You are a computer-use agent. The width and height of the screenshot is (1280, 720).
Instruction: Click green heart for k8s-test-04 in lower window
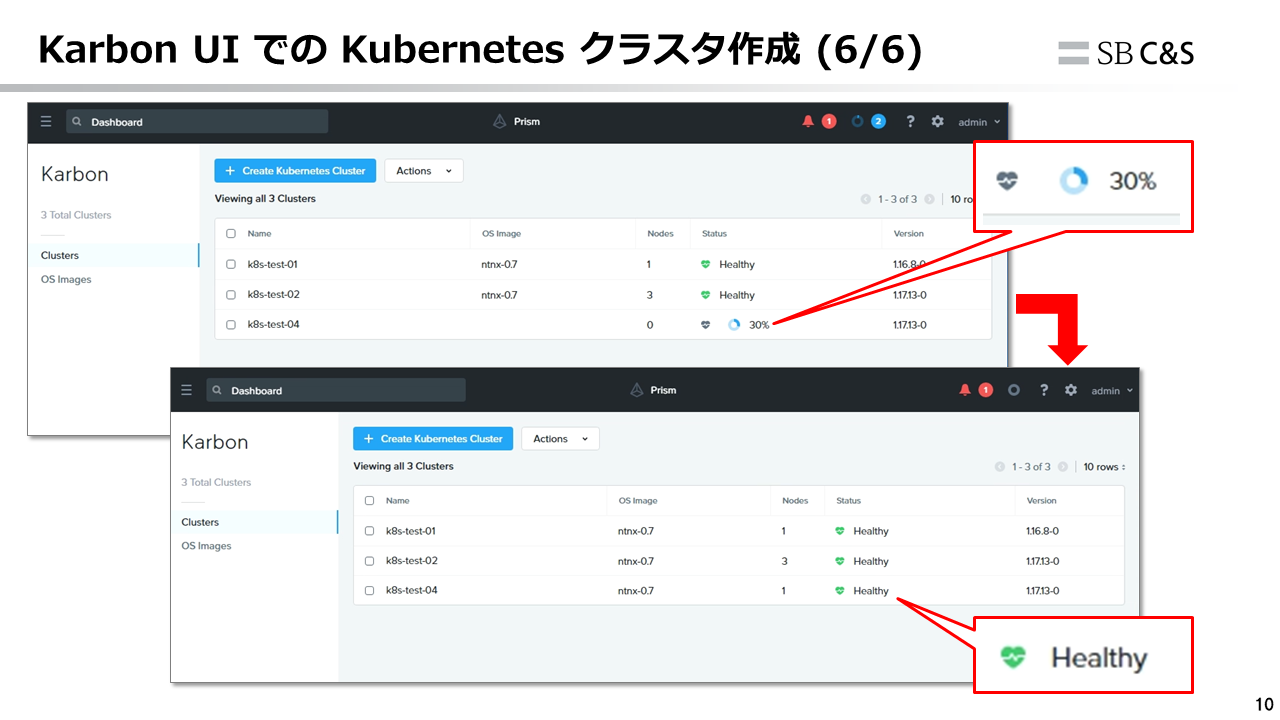point(840,591)
